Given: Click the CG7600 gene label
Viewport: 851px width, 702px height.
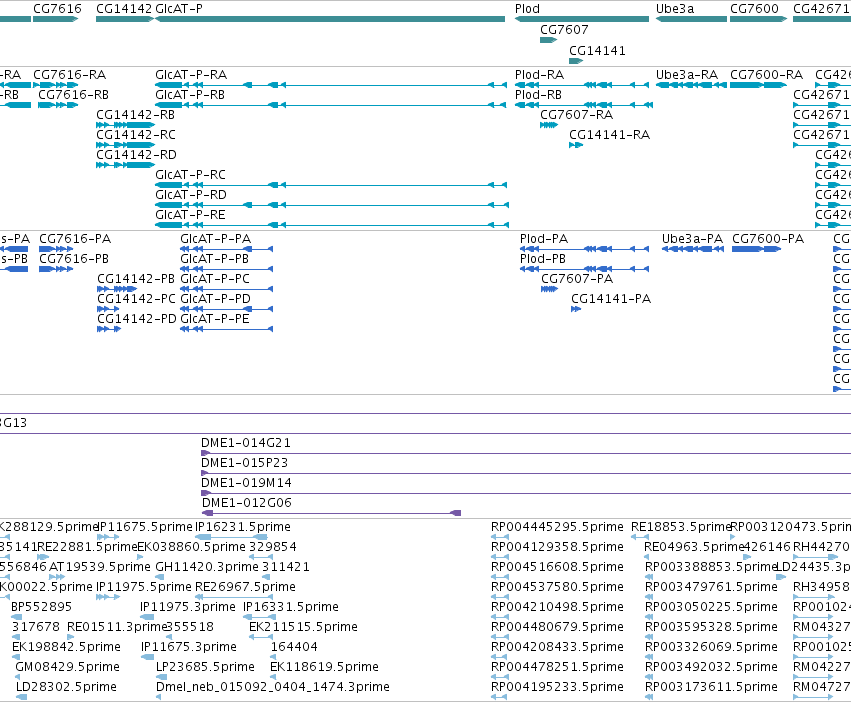Looking at the screenshot, I should (754, 9).
